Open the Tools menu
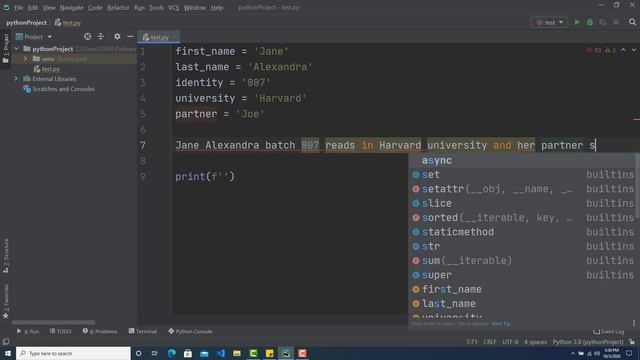640x360 pixels. point(156,7)
